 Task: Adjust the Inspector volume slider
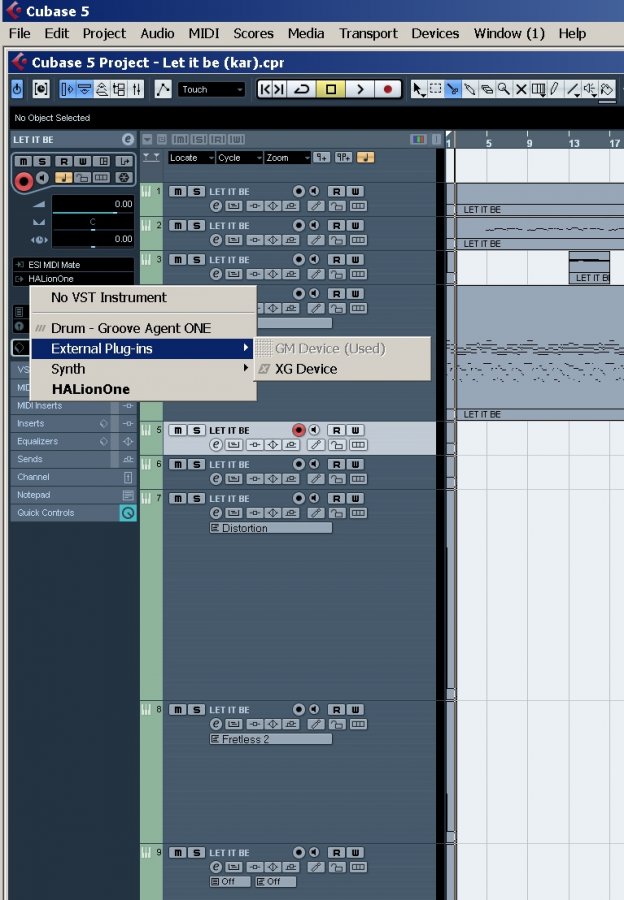click(x=93, y=205)
